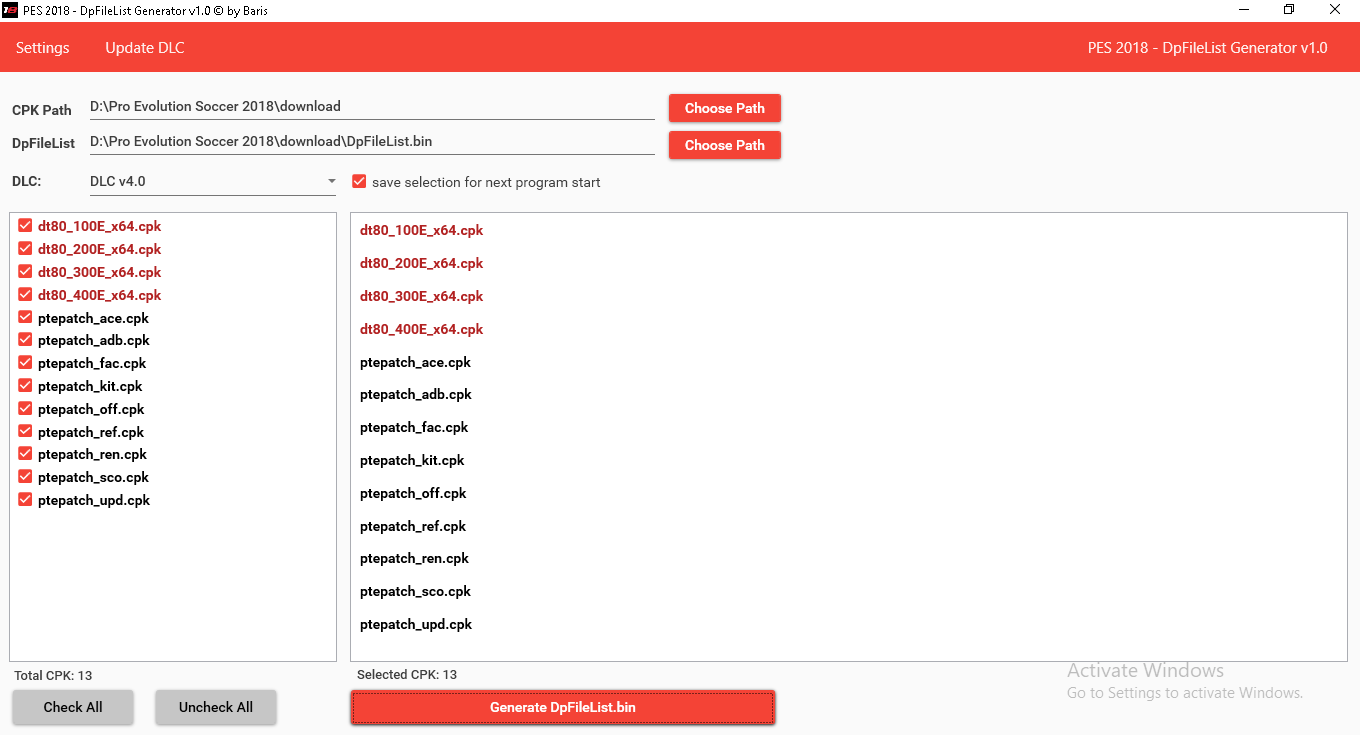Viewport: 1360px width, 735px height.
Task: Uncheck ptepatch_ref.cpk checkbox
Action: [25, 432]
